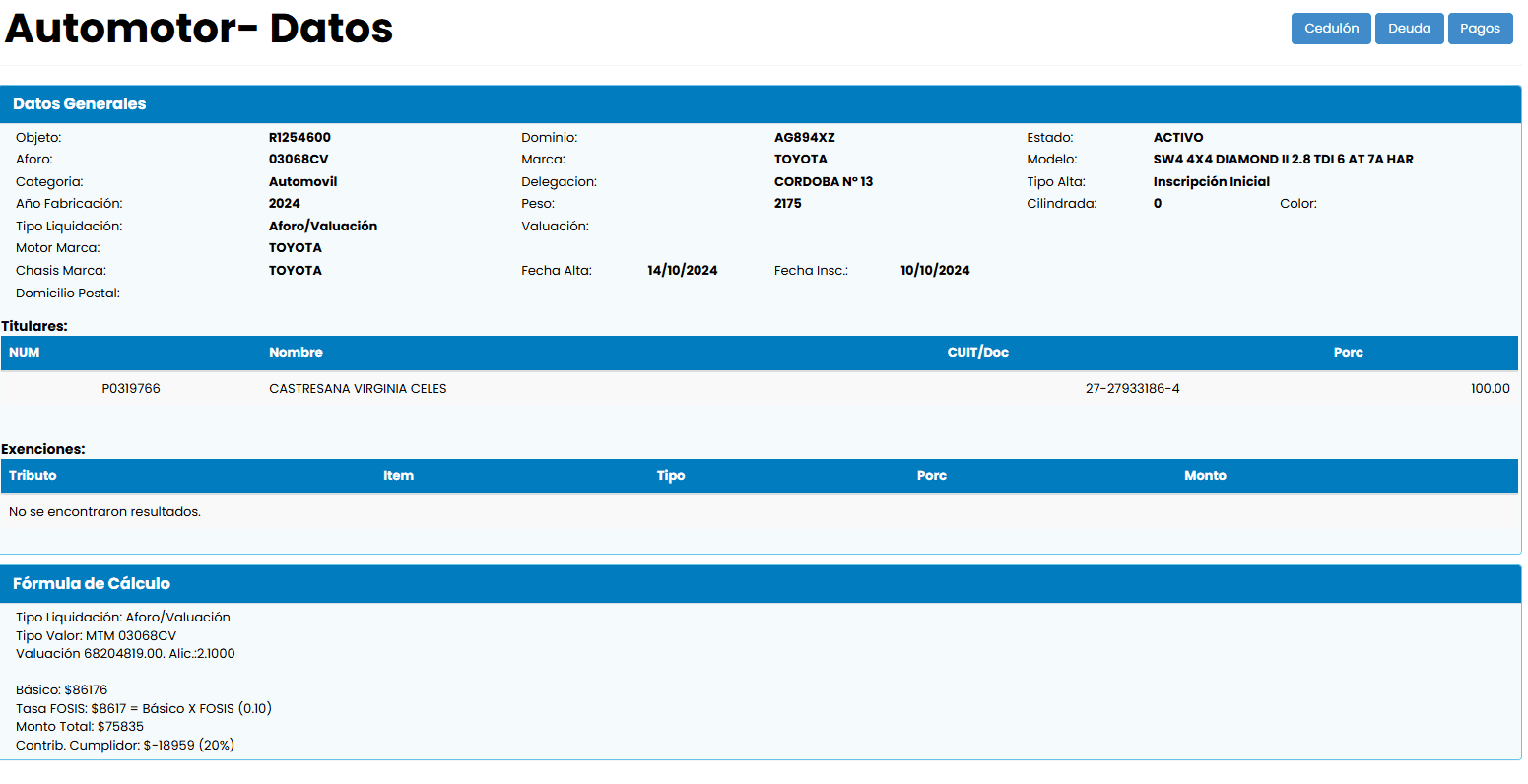This screenshot has height=784, width=1528.
Task: Select titular number P0319766
Action: click(131, 389)
